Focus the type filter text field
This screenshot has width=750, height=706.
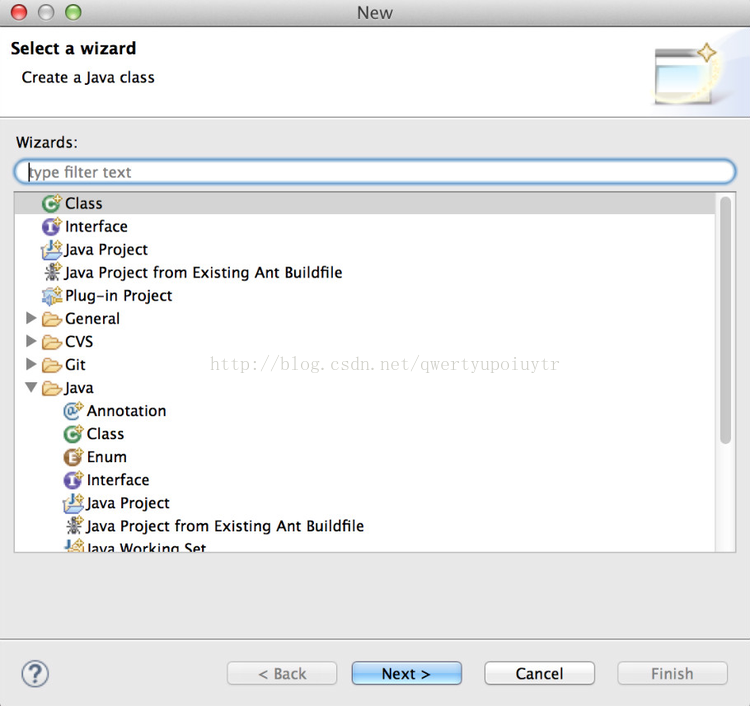pos(375,172)
